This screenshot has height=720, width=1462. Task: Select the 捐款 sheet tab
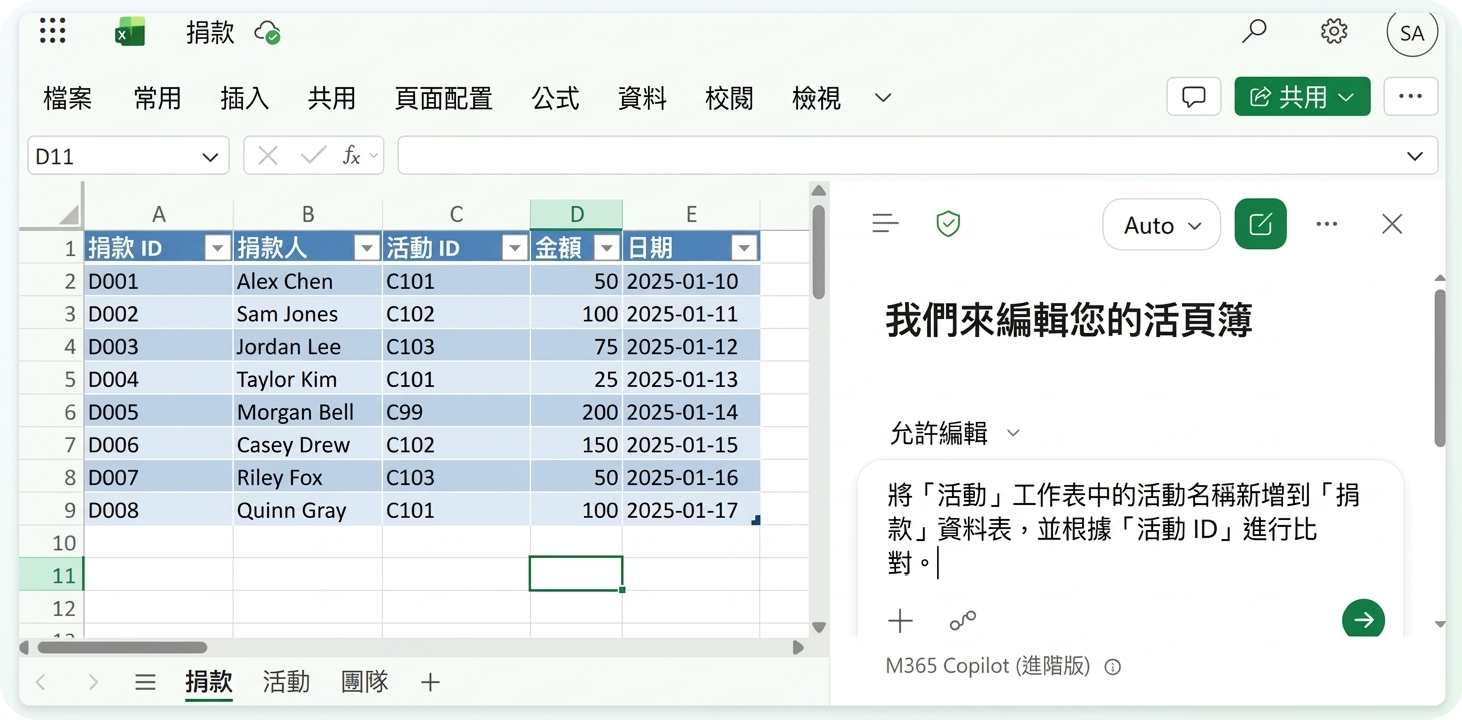click(x=209, y=682)
